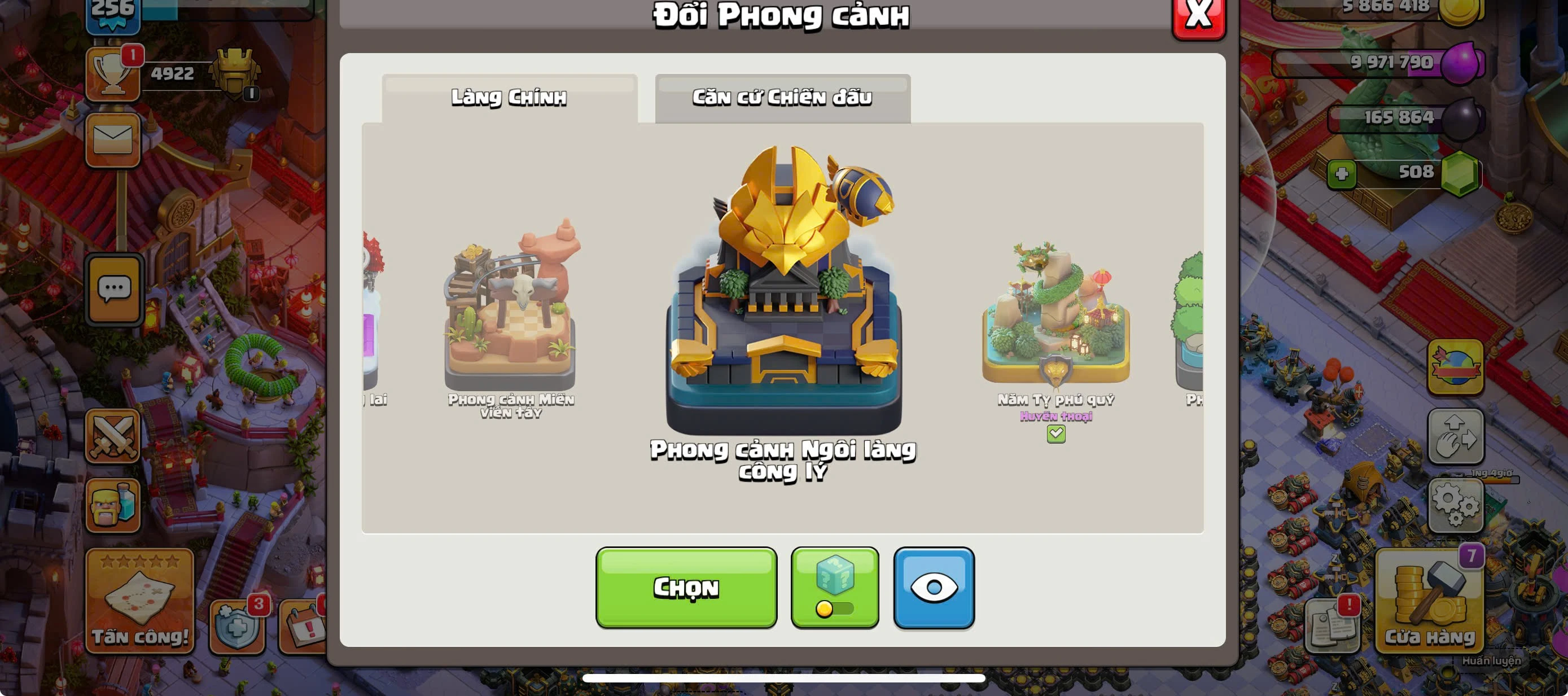This screenshot has height=696, width=1568.
Task: Open the shield with plus icon
Action: (x=237, y=627)
